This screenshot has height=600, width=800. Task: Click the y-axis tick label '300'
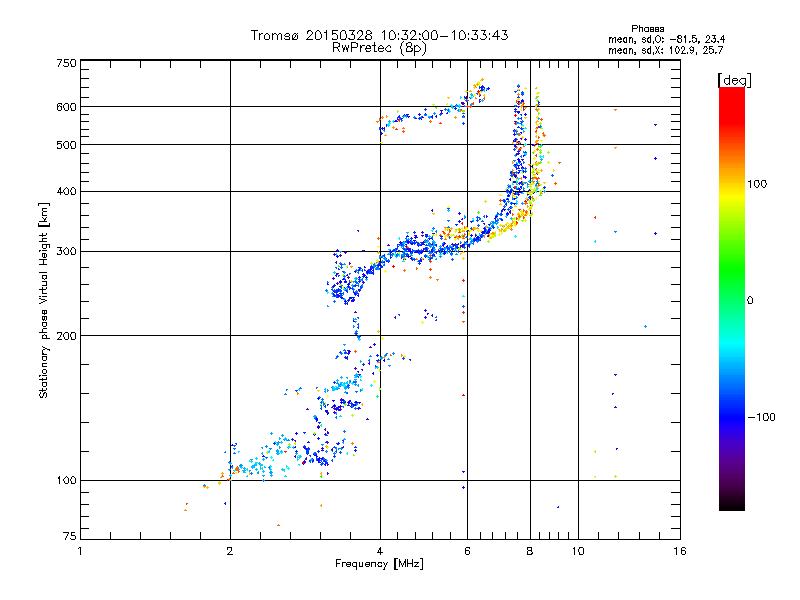(x=66, y=252)
